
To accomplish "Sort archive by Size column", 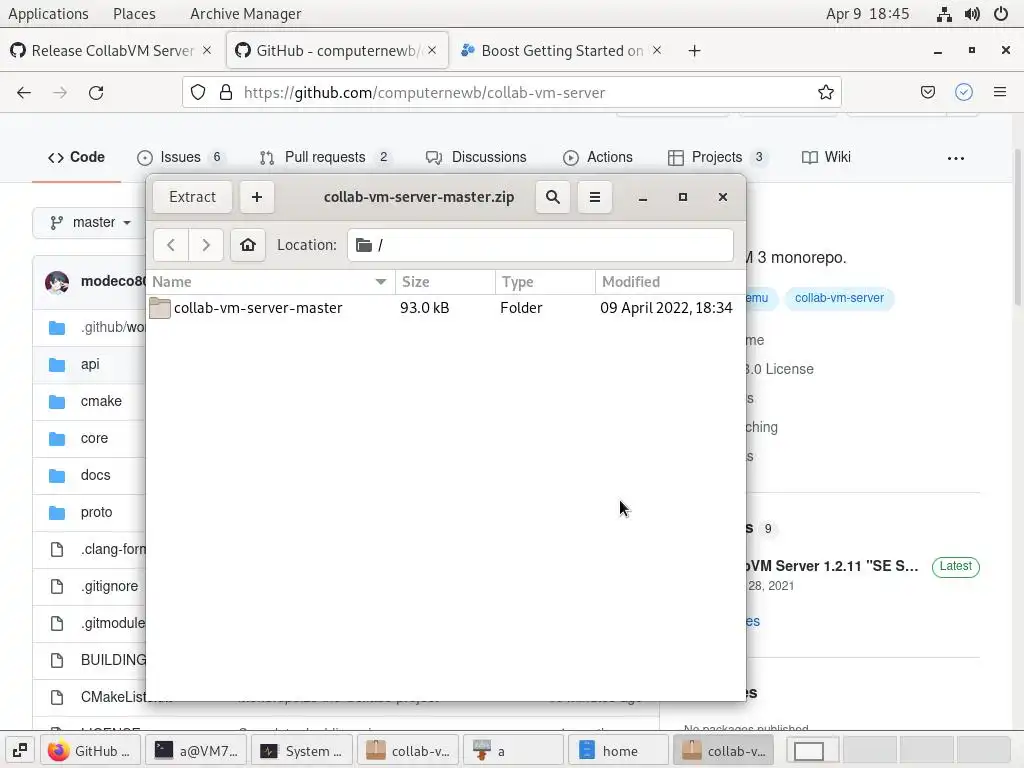I will [445, 282].
